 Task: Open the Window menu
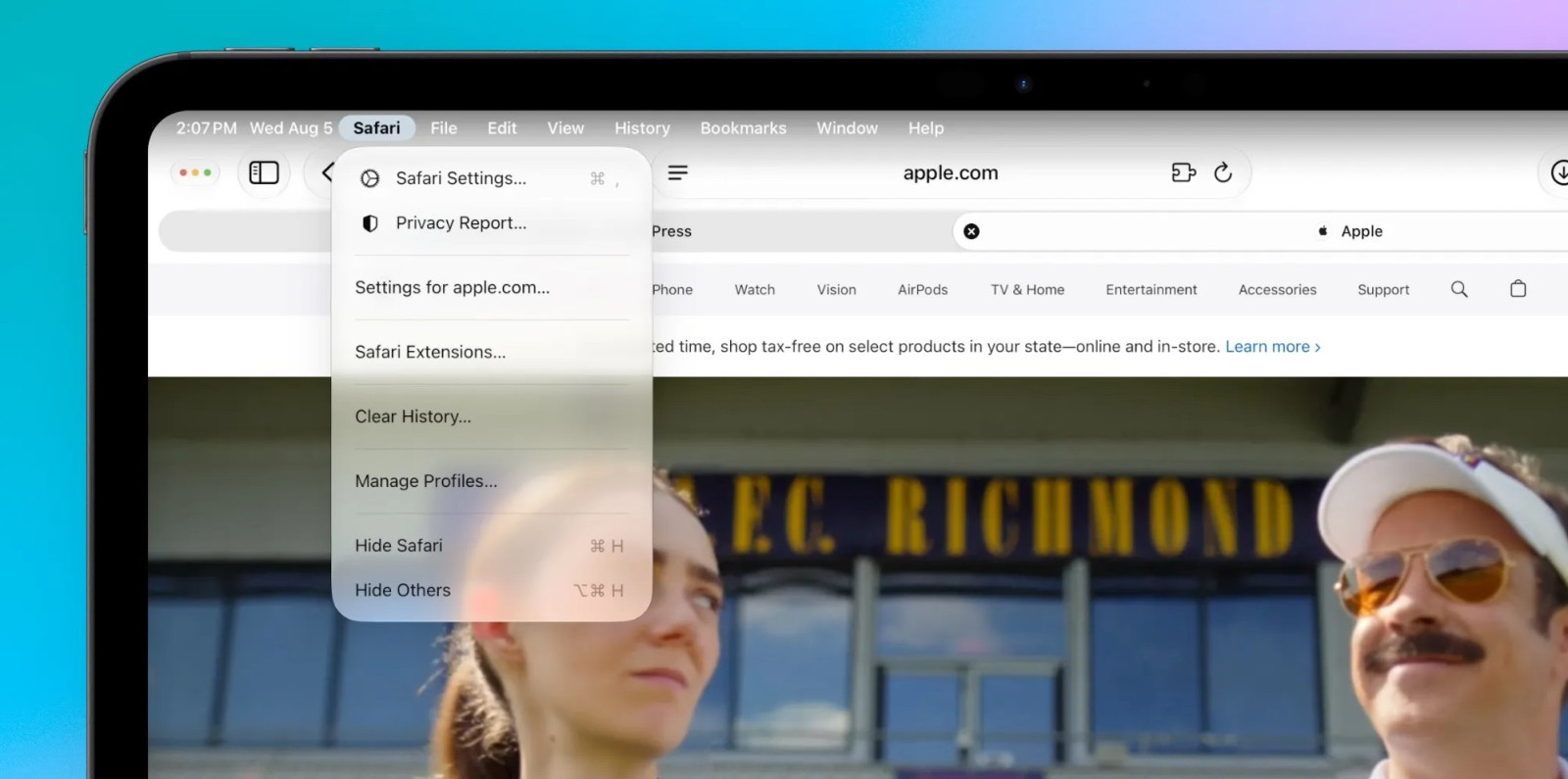(x=847, y=128)
